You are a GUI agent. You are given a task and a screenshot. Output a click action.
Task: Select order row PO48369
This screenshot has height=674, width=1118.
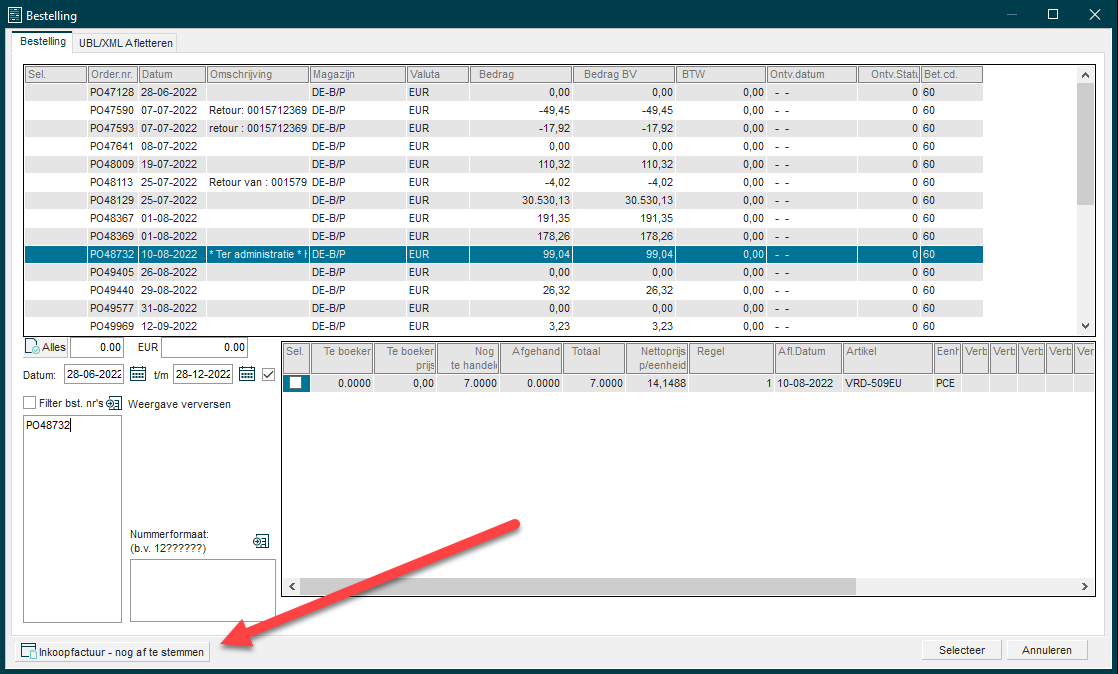503,236
